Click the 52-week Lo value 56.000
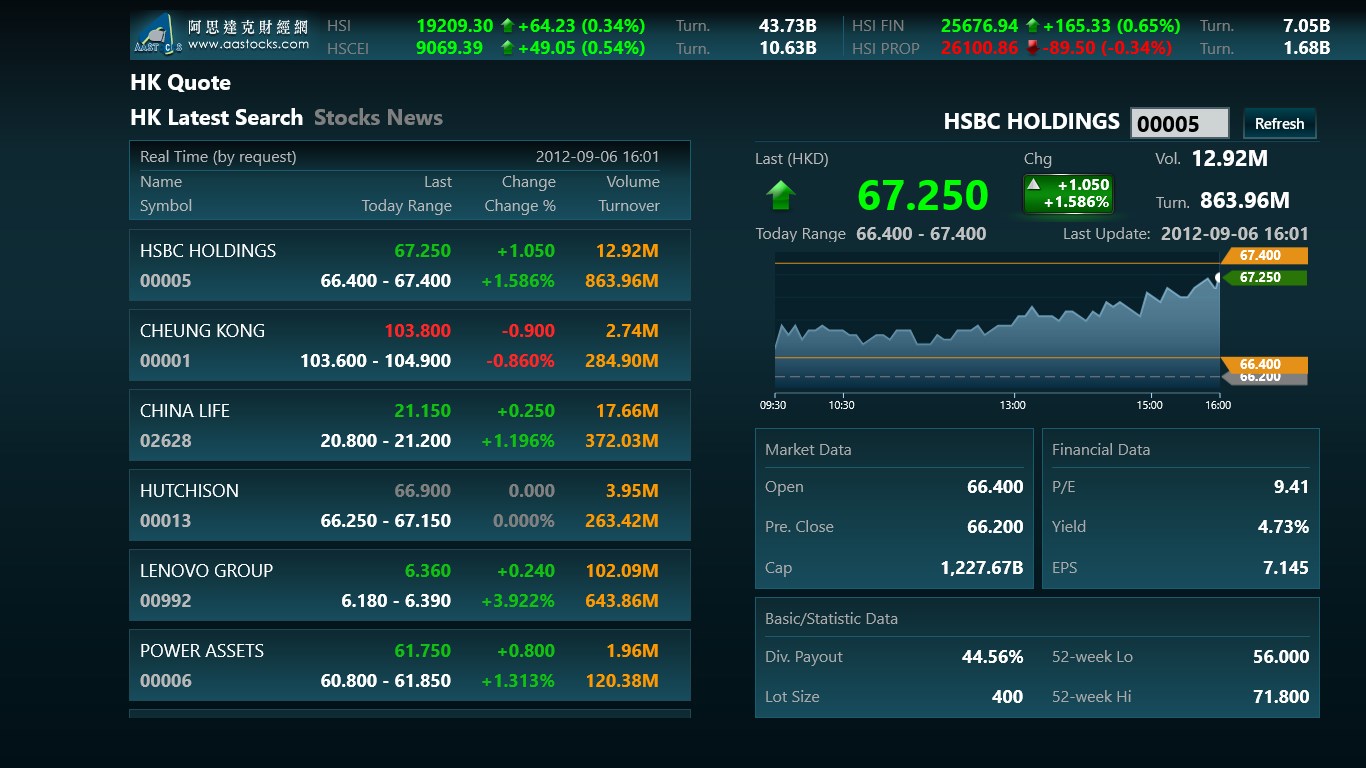 click(x=1281, y=657)
